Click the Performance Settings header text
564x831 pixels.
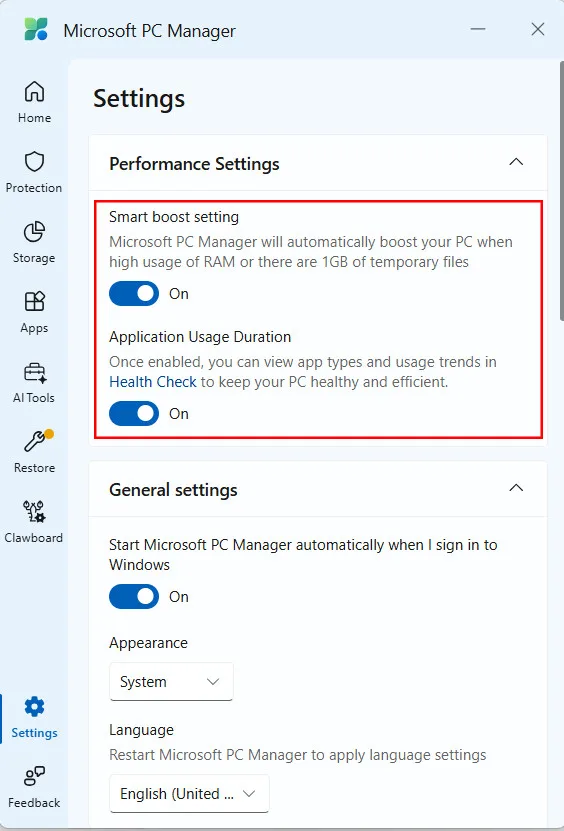tap(194, 164)
